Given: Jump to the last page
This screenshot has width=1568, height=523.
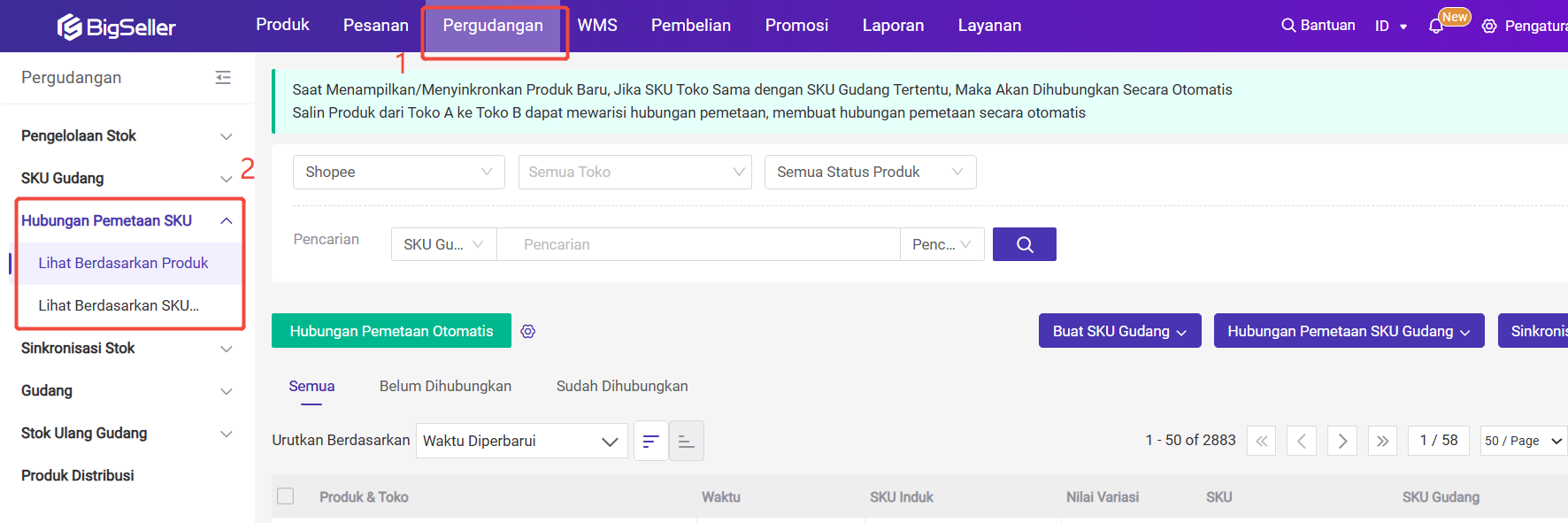Looking at the screenshot, I should coord(1383,441).
